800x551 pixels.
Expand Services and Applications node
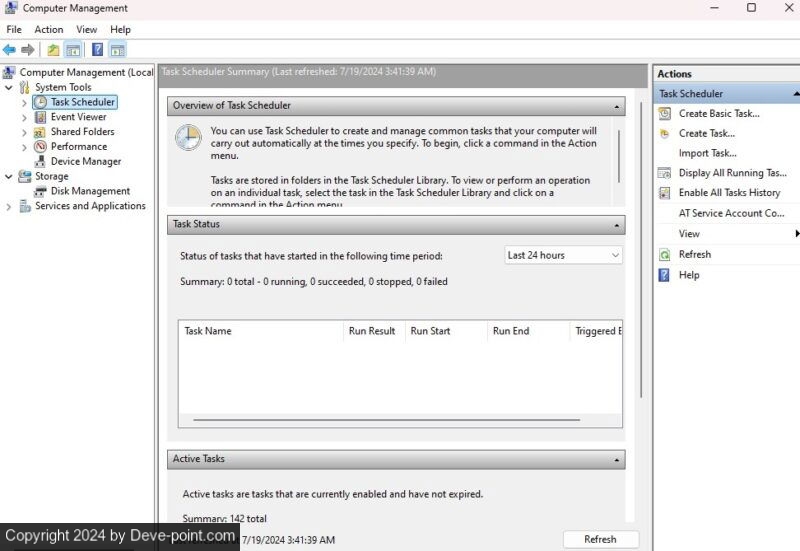(x=10, y=206)
